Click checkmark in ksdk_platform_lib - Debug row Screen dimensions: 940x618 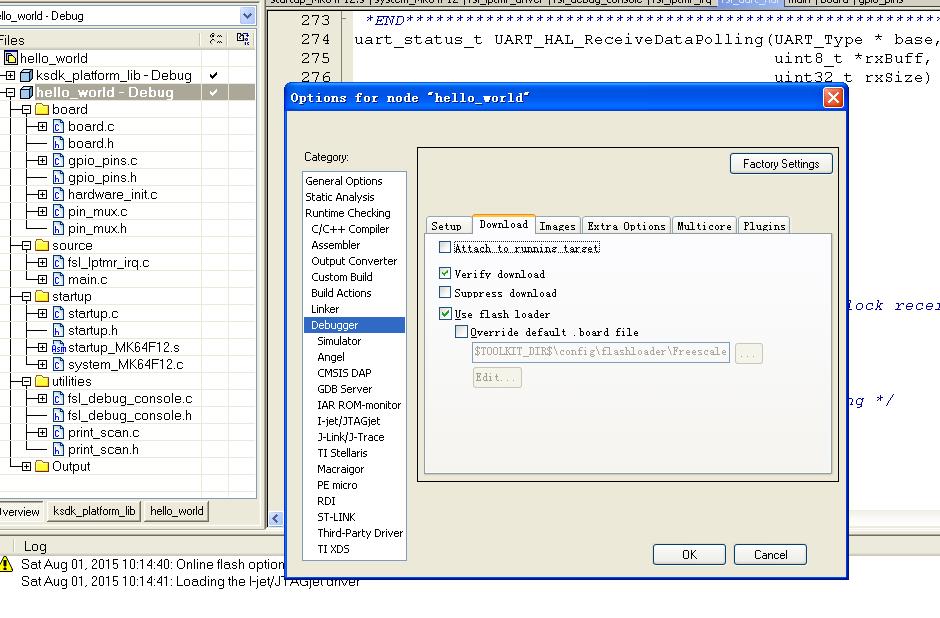coord(213,76)
